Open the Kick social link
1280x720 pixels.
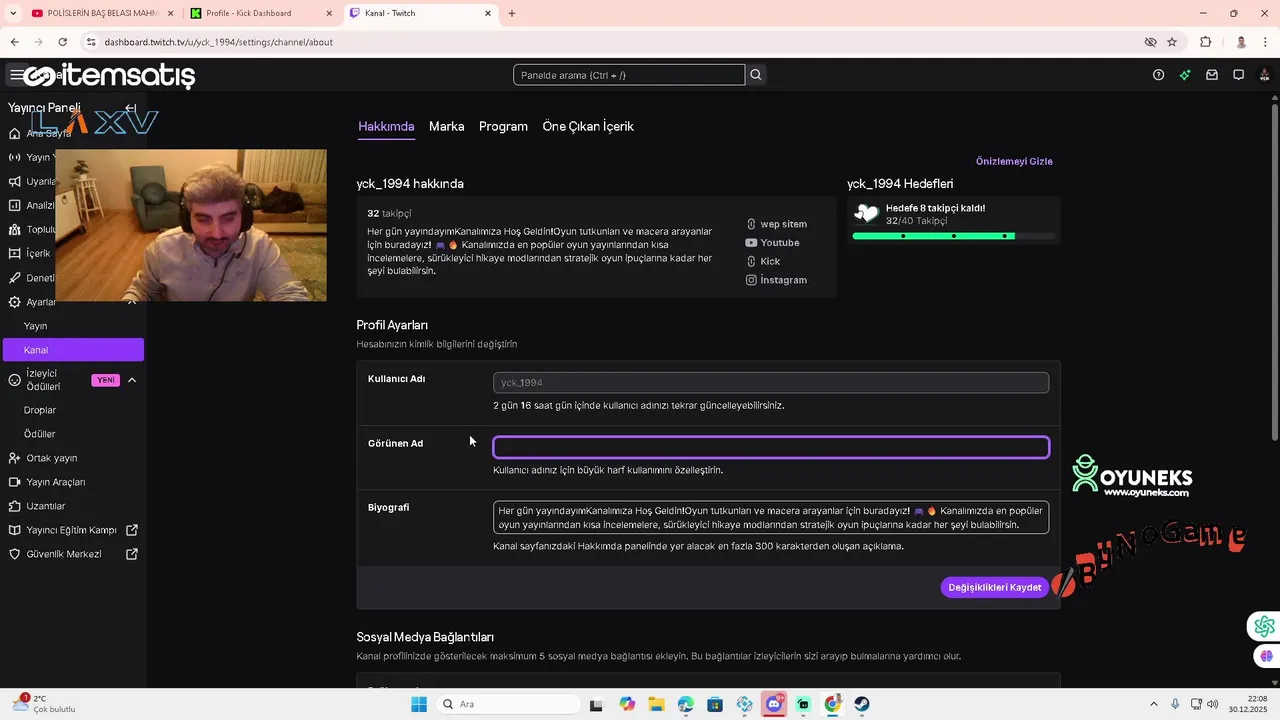(763, 261)
